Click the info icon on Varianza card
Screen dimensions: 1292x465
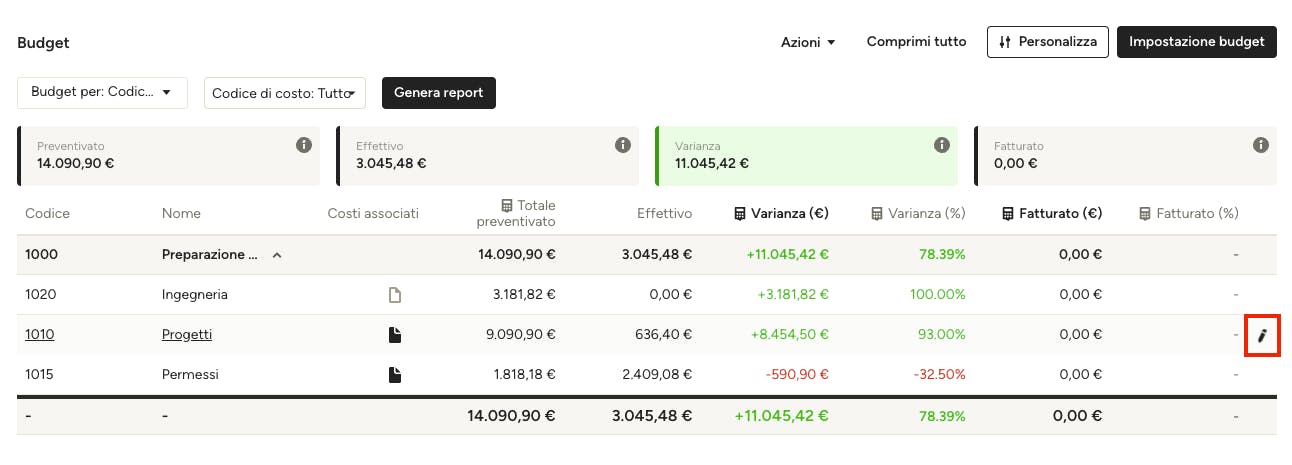[942, 145]
